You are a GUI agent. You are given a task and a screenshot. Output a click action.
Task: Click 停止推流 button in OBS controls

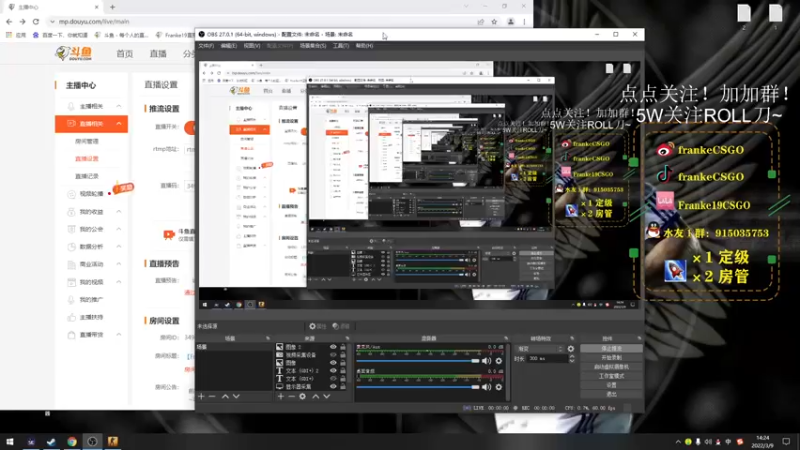(611, 348)
